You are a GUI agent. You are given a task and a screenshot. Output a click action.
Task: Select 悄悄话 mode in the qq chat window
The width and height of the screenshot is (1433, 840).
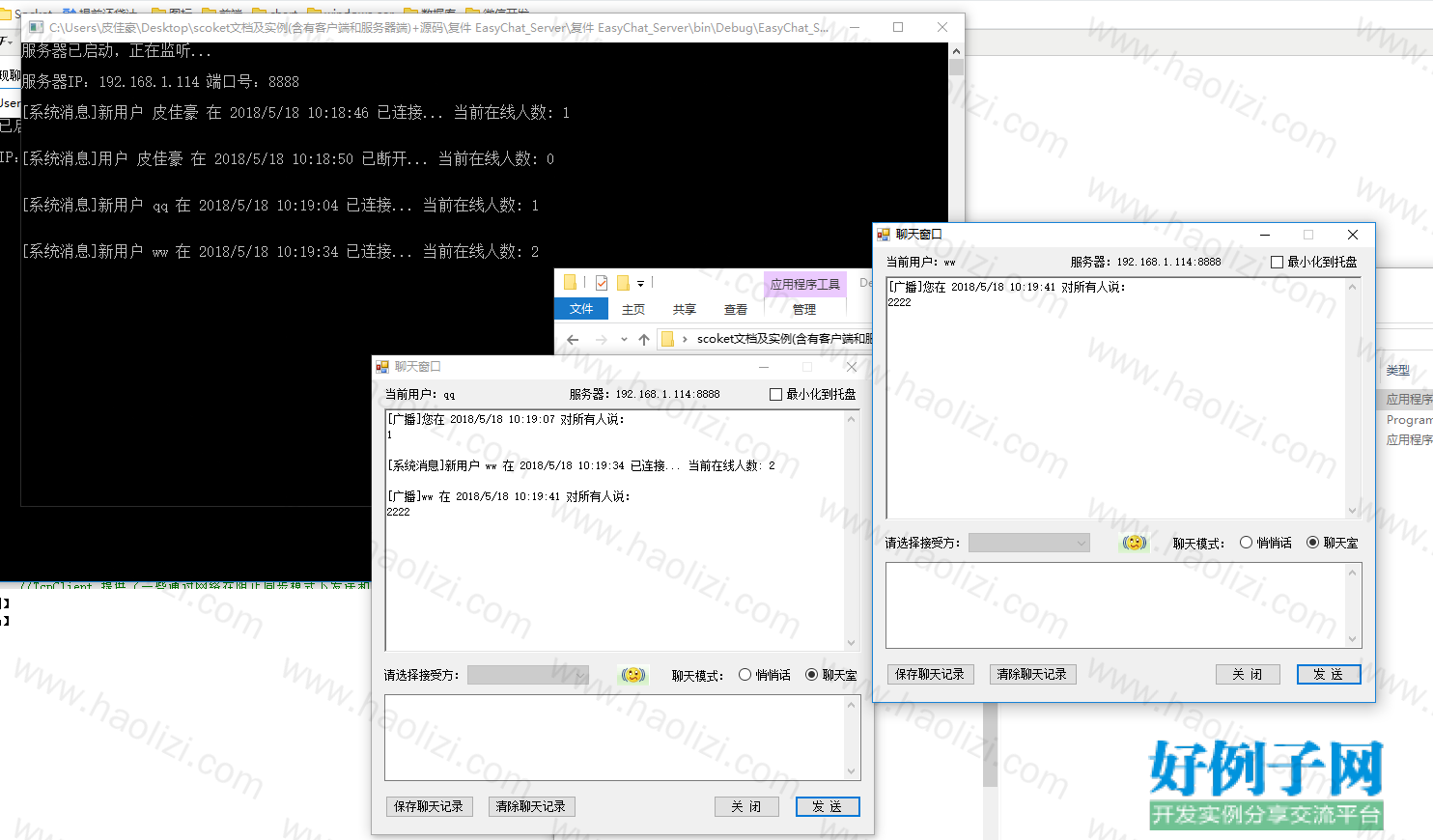(745, 675)
